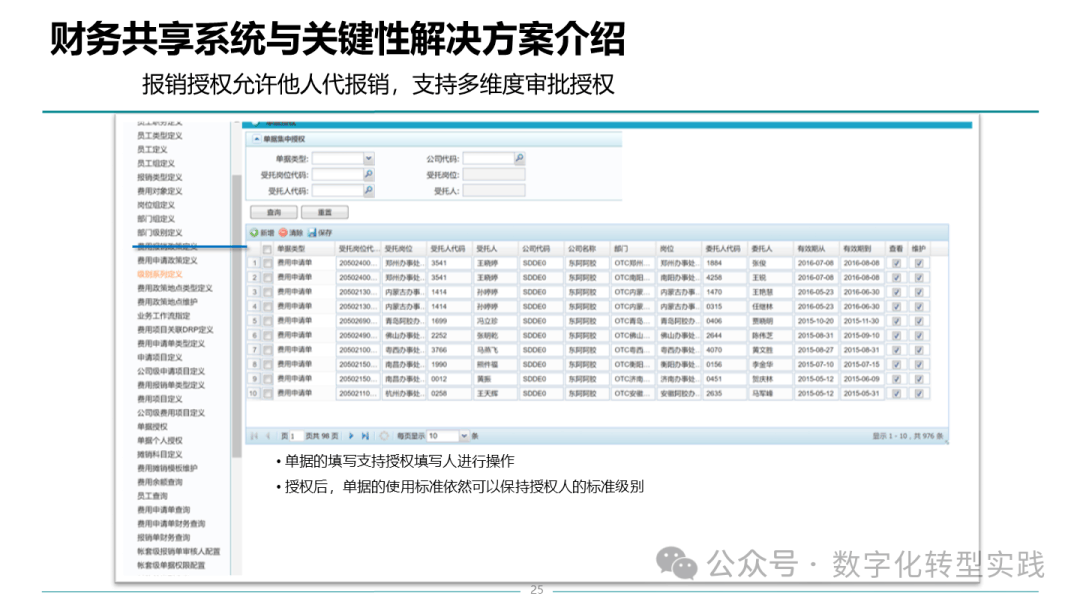The image size is (1080, 608).
Task: Open the 单据类型 dropdown
Action: 368,158
